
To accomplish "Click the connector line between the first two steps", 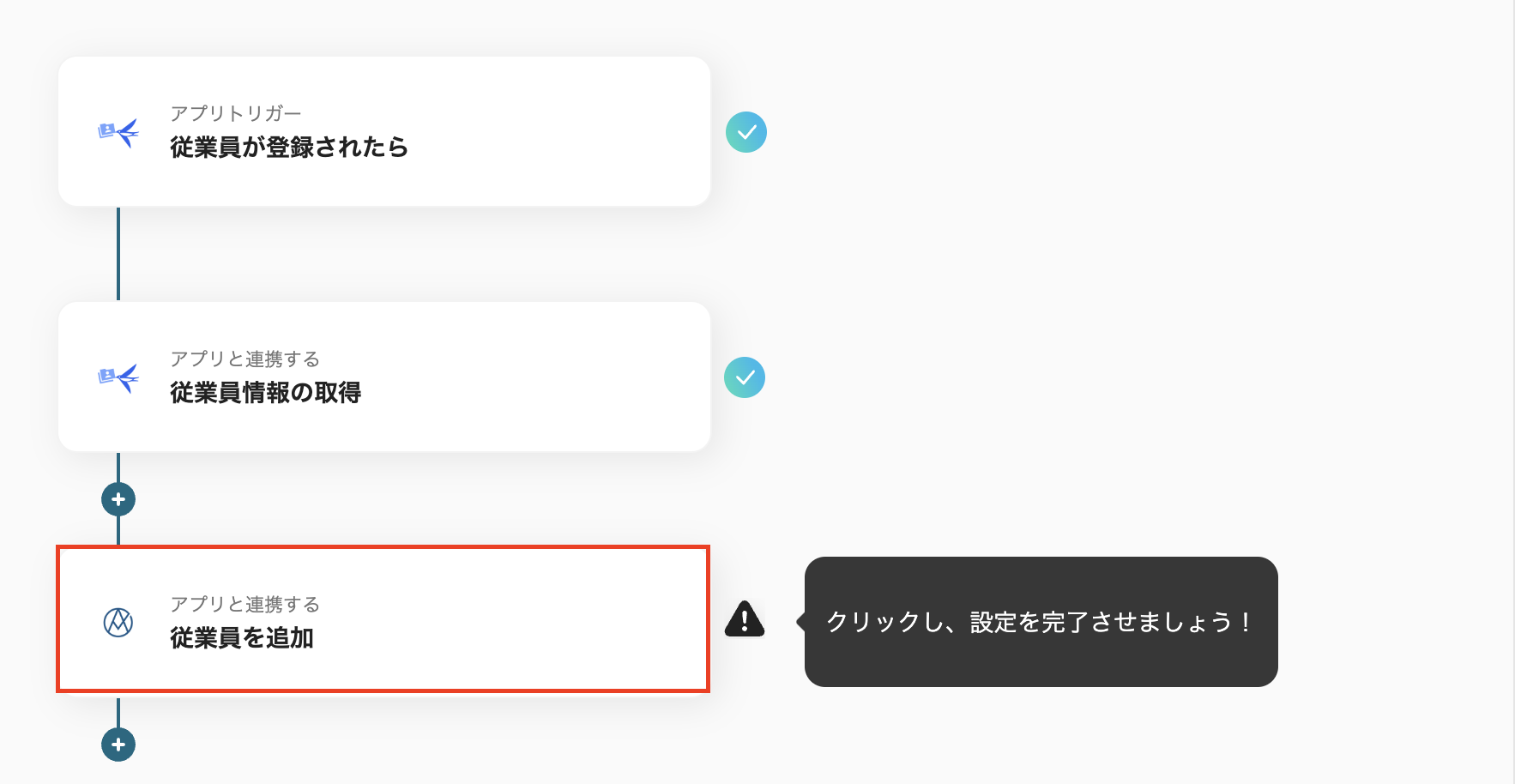I will [118, 256].
